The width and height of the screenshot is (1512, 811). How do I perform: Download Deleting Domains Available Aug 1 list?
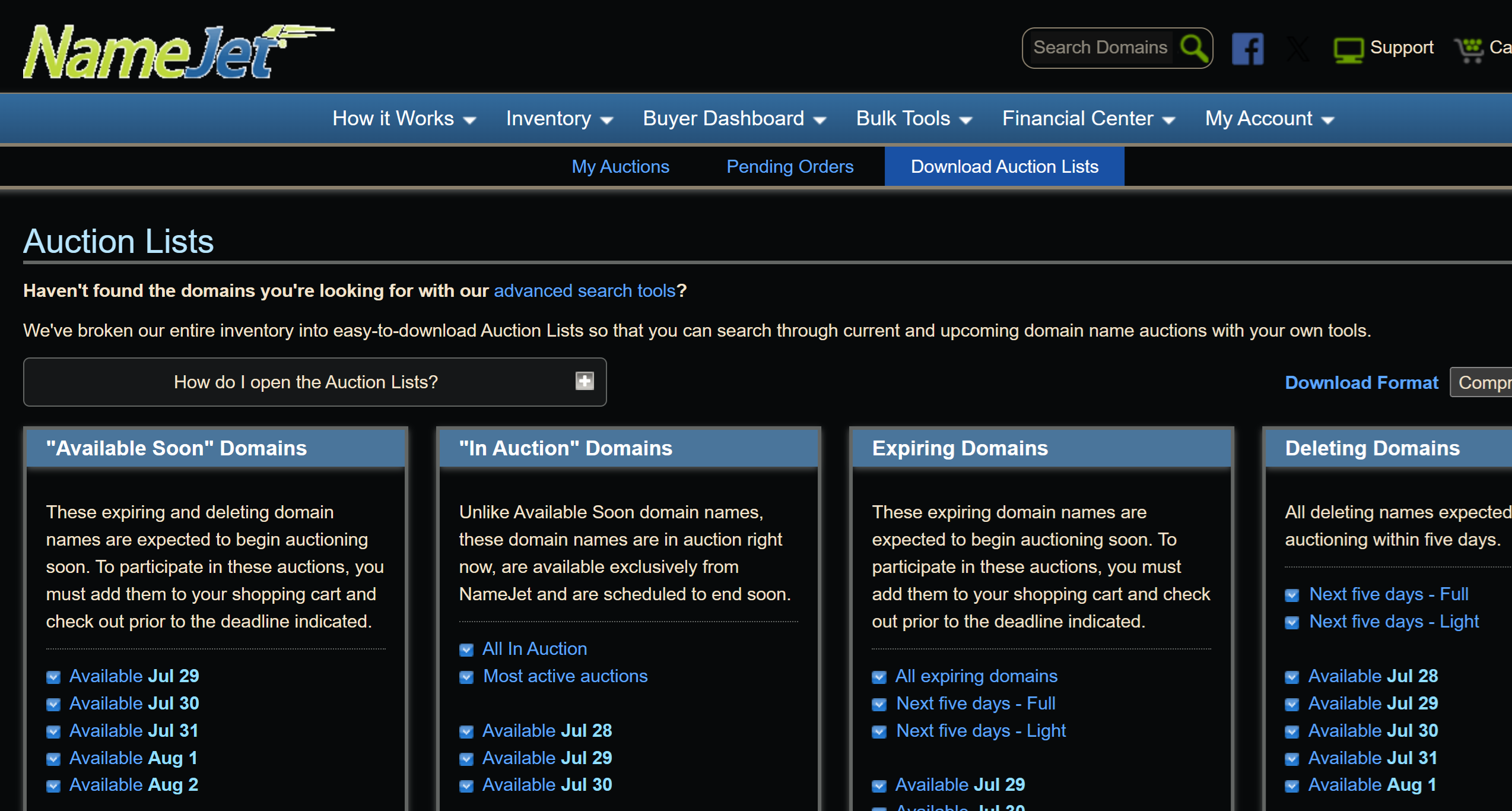pyautogui.click(x=1372, y=785)
